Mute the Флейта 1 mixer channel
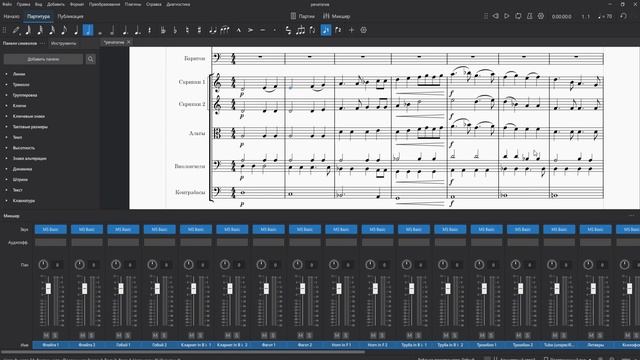This screenshot has height=360, width=640. pyautogui.click(x=46, y=335)
